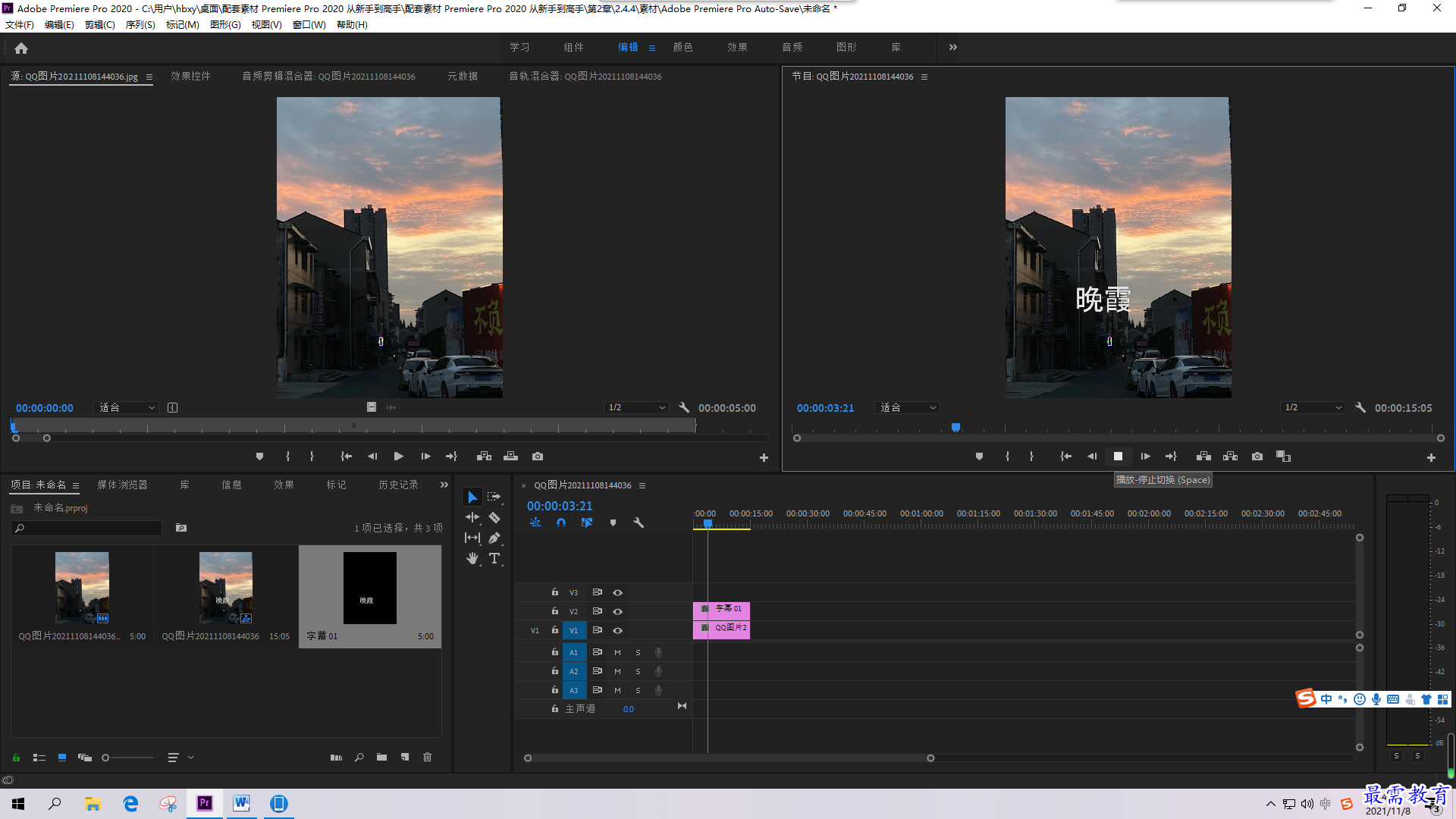This screenshot has width=1456, height=819.
Task: Select the Selection tool arrow
Action: pyautogui.click(x=472, y=497)
